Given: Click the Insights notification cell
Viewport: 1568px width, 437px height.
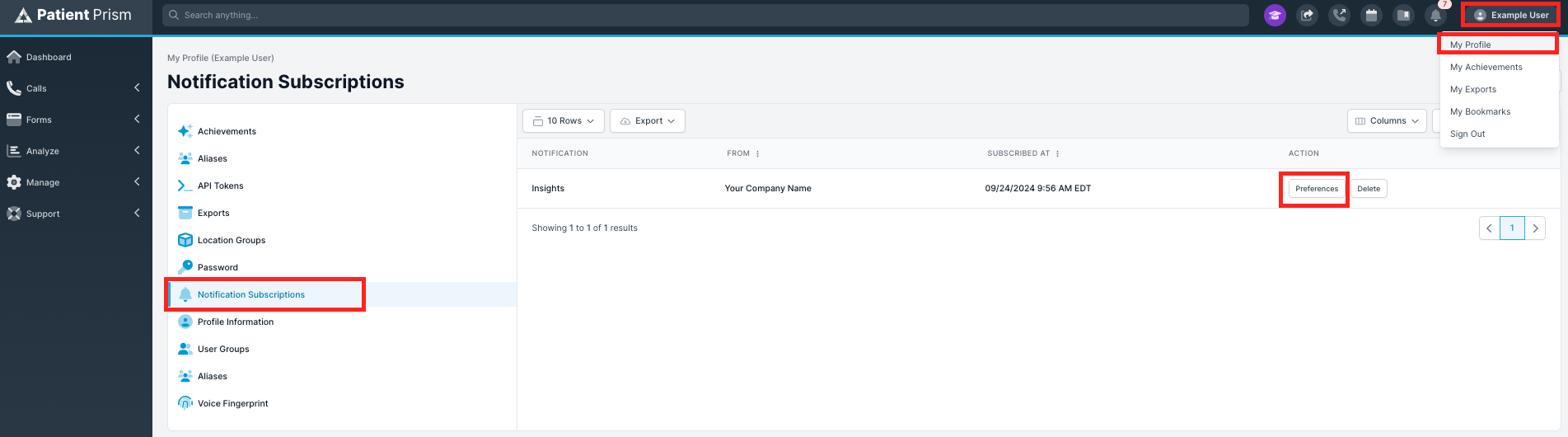Looking at the screenshot, I should point(548,189).
